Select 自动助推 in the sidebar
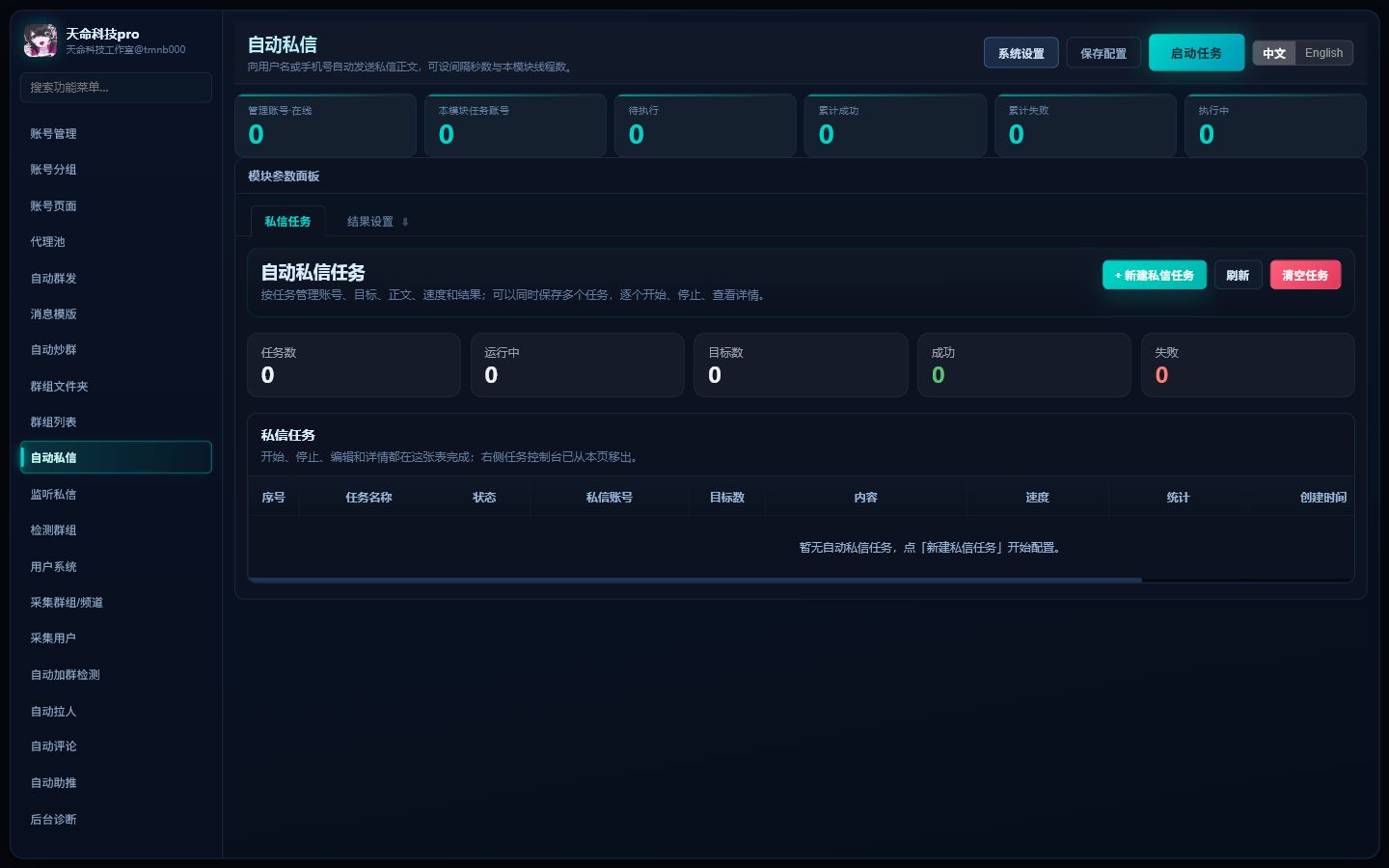Image resolution: width=1389 pixels, height=868 pixels. pos(116,782)
